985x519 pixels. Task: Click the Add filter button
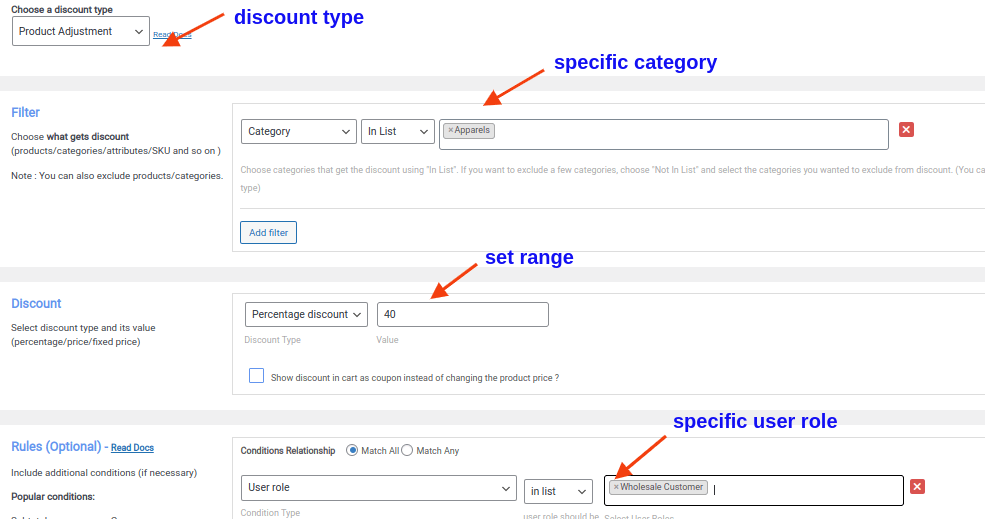click(268, 233)
